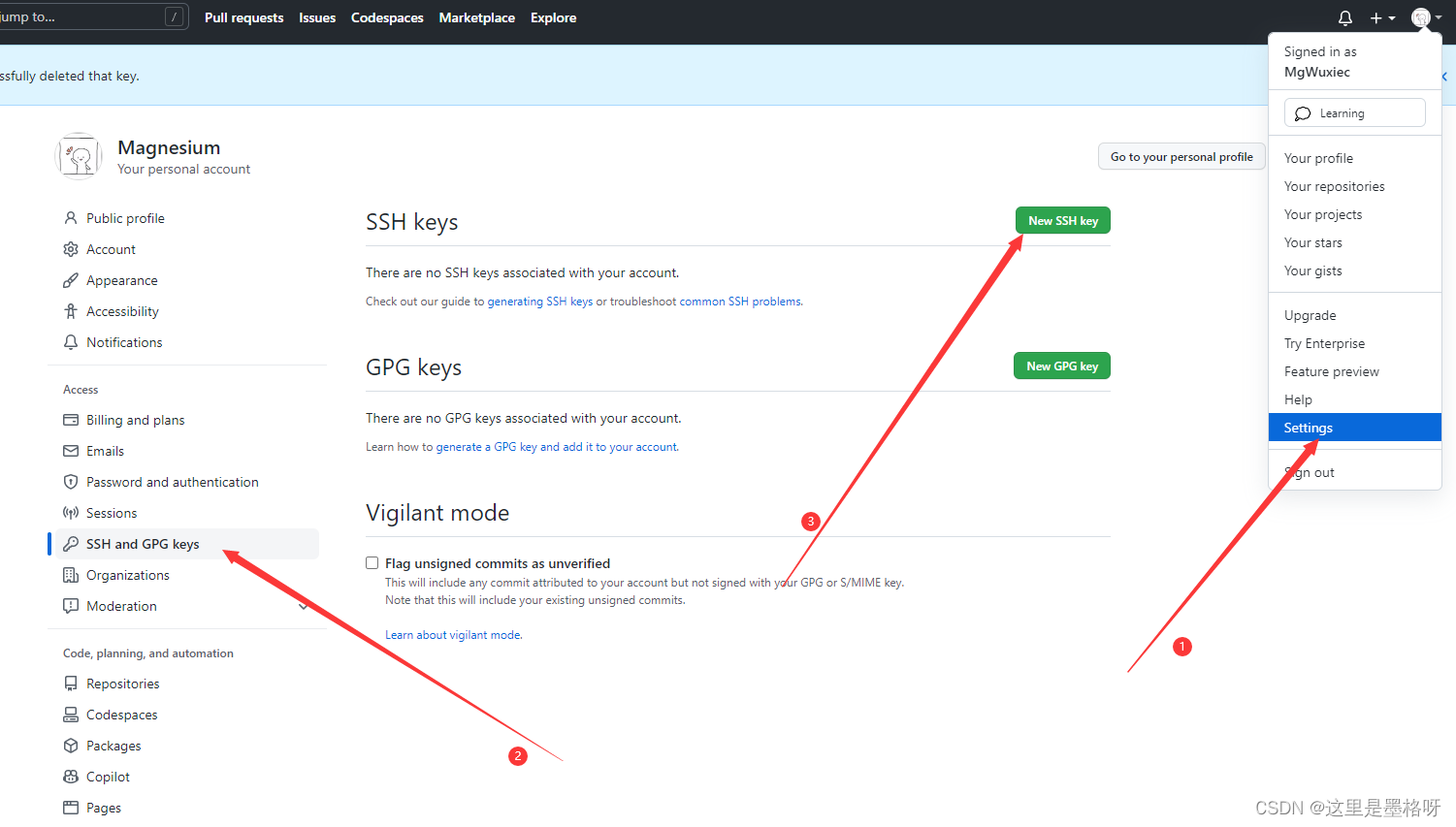Viewport: 1456px width, 827px height.
Task: Click the Packages box icon
Action: (x=71, y=746)
